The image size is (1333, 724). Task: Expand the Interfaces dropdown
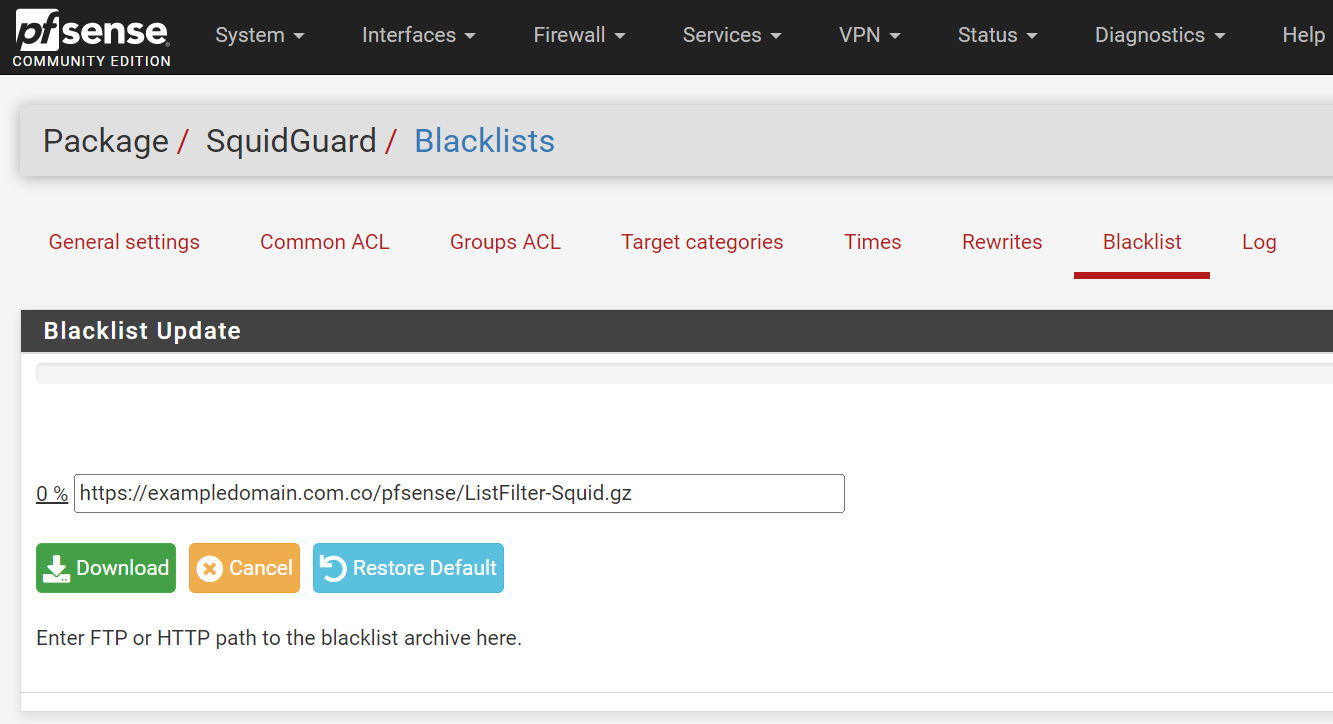pos(417,35)
